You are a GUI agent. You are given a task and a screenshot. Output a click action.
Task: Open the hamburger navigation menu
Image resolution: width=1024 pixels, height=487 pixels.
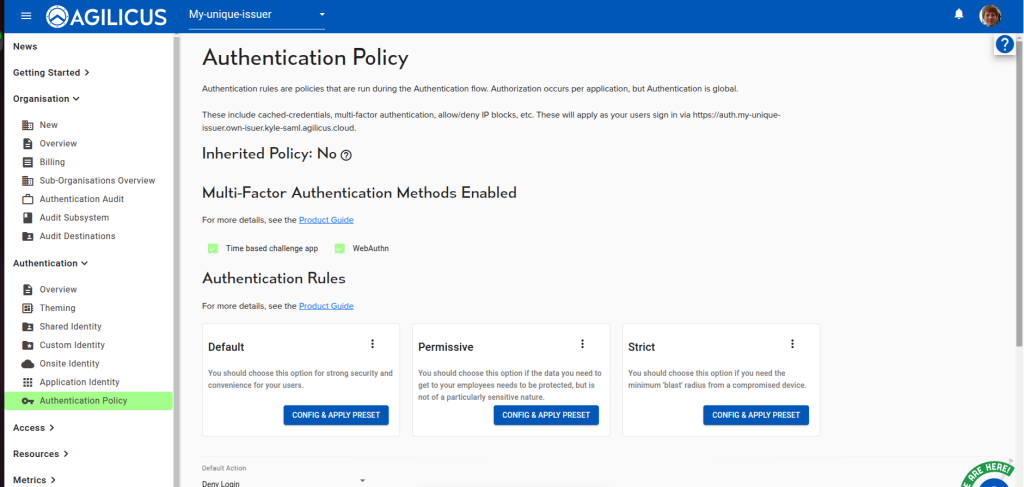click(x=26, y=15)
